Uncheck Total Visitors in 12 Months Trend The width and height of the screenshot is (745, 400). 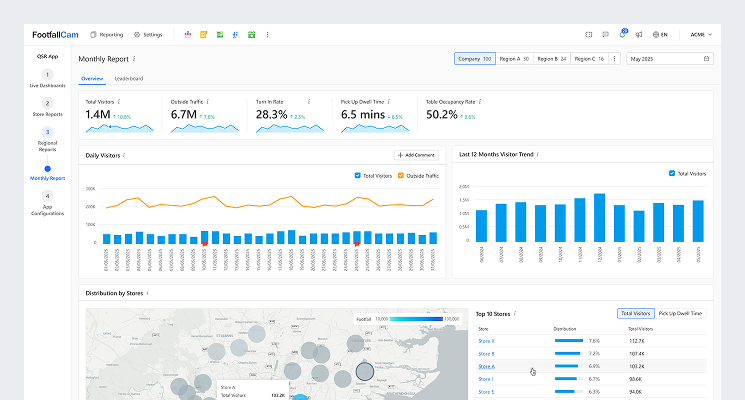click(671, 173)
